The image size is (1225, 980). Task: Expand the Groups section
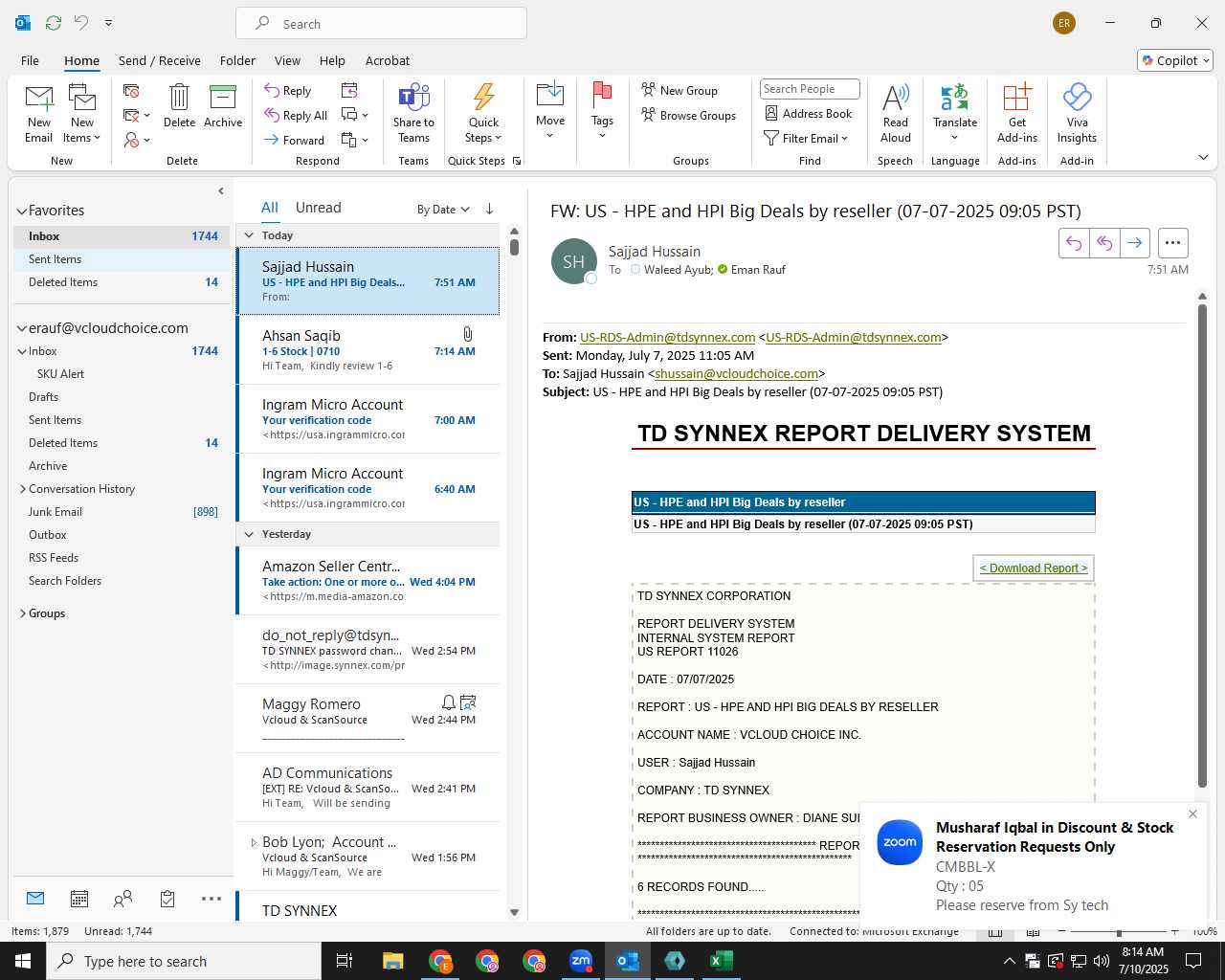[23, 613]
